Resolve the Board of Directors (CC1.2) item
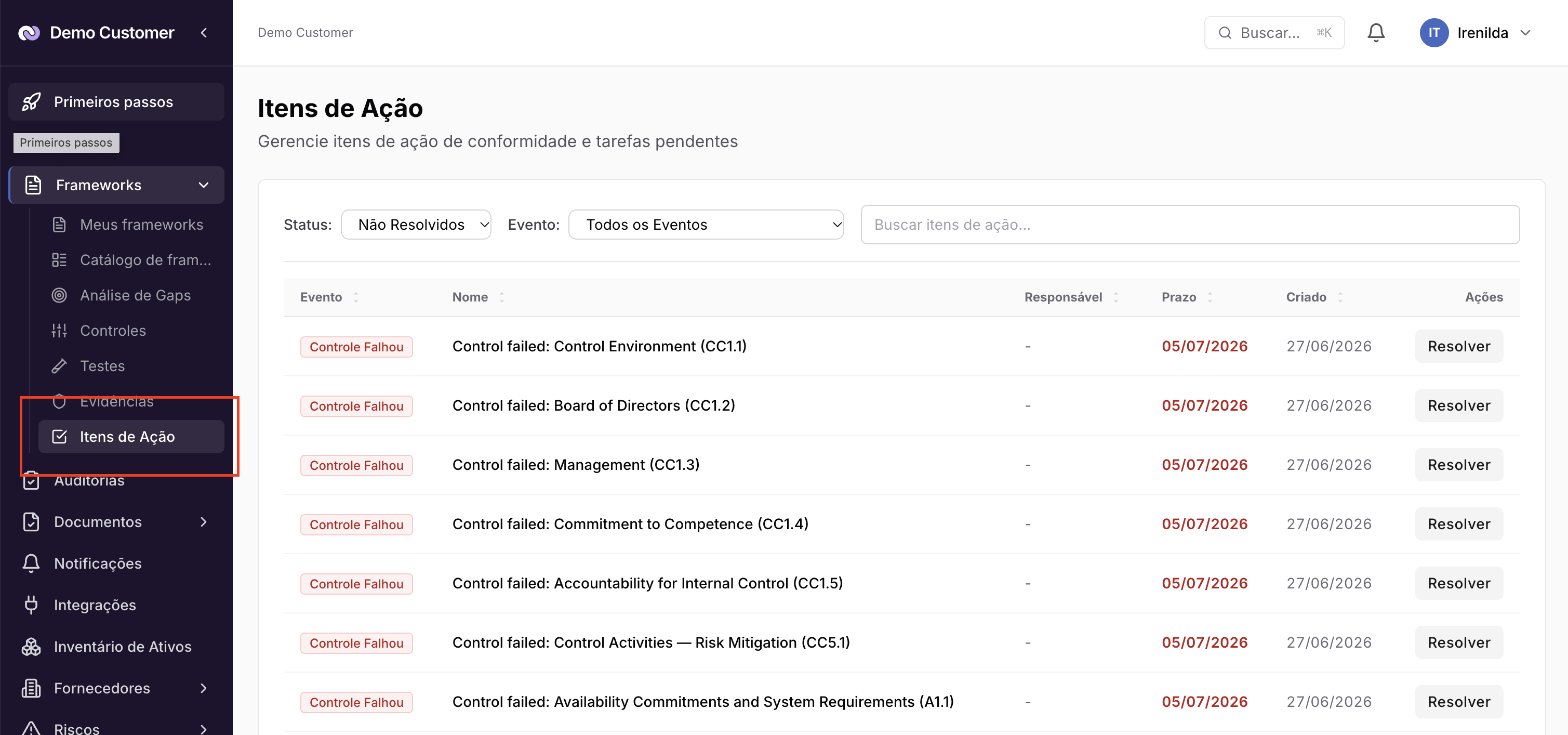This screenshot has height=735, width=1568. click(x=1458, y=405)
